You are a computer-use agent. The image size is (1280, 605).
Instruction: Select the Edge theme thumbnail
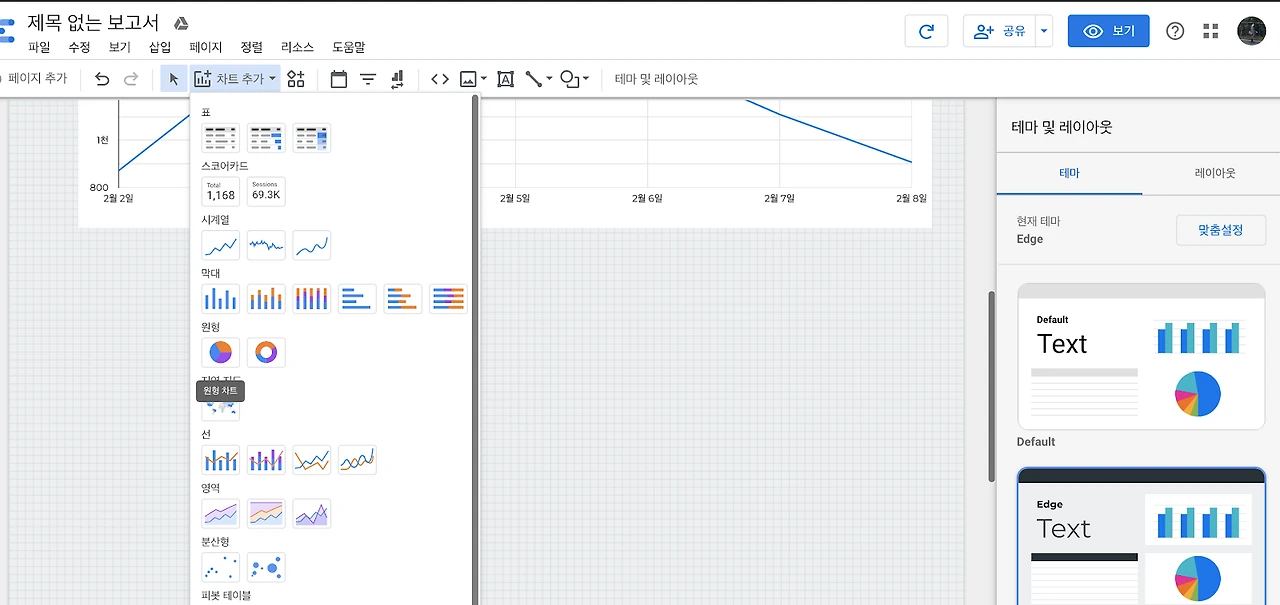click(x=1141, y=536)
